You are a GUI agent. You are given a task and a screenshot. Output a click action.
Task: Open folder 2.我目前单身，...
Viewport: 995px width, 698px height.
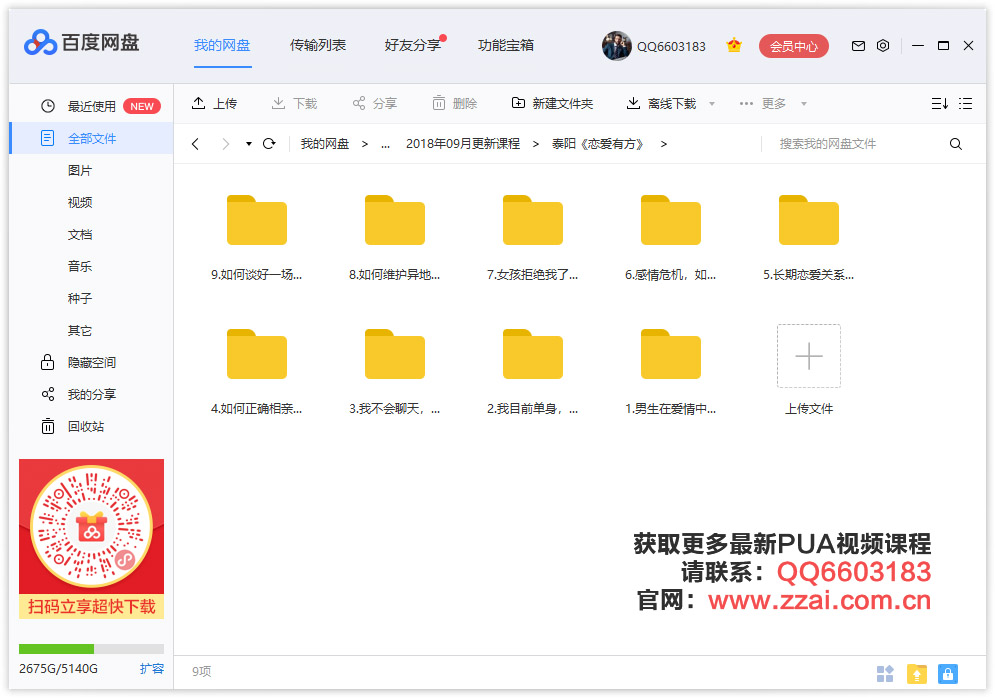coord(533,372)
